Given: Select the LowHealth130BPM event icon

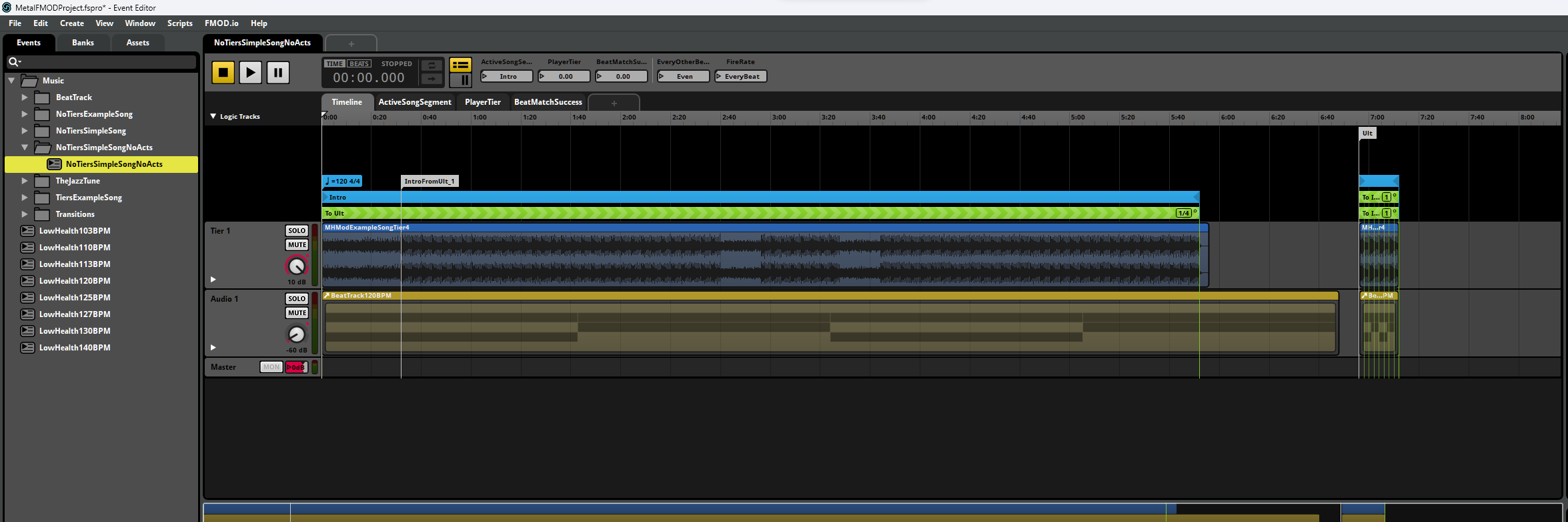Looking at the screenshot, I should click(x=27, y=330).
